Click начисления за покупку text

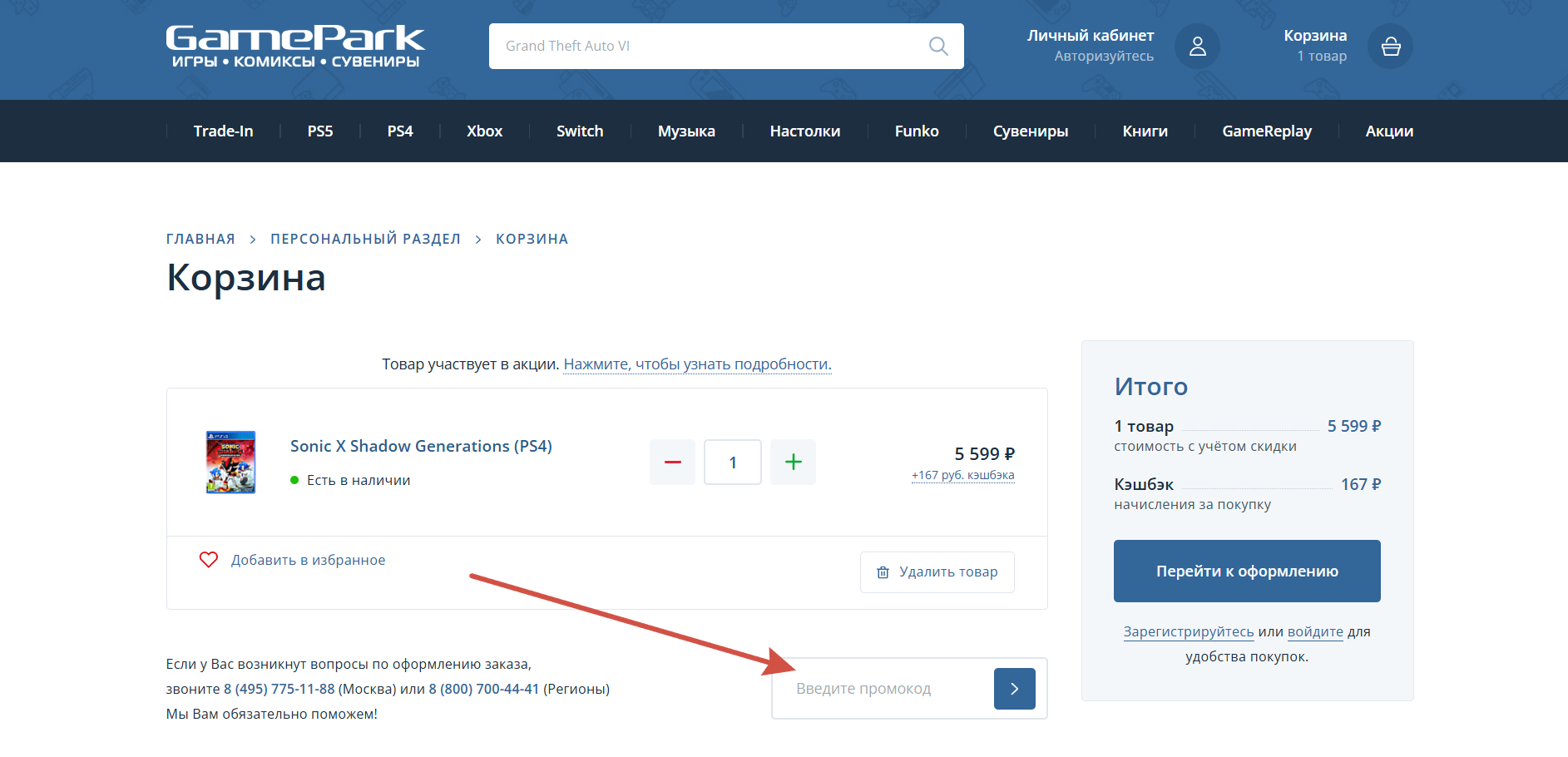click(1193, 504)
